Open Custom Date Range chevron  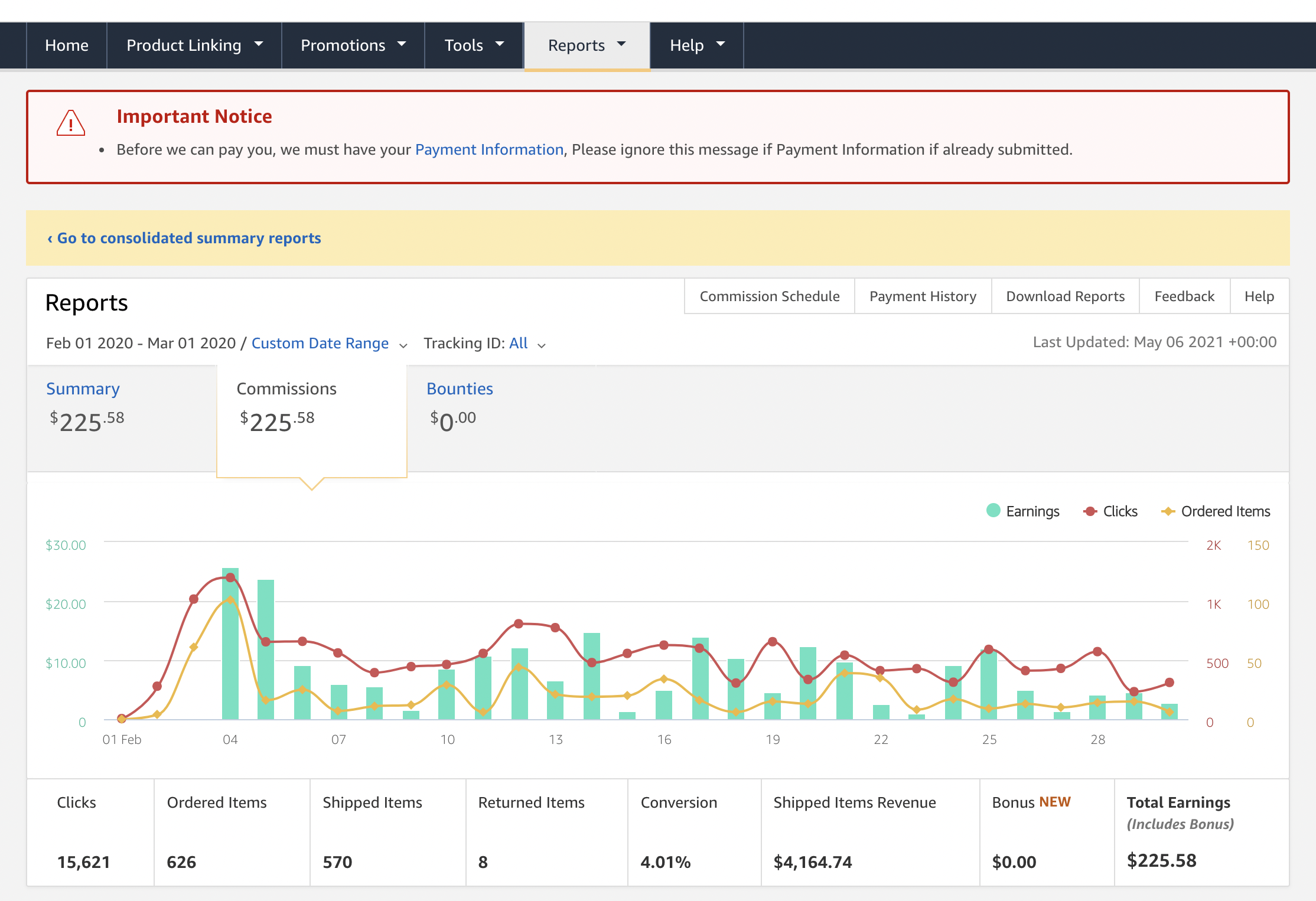coord(403,345)
